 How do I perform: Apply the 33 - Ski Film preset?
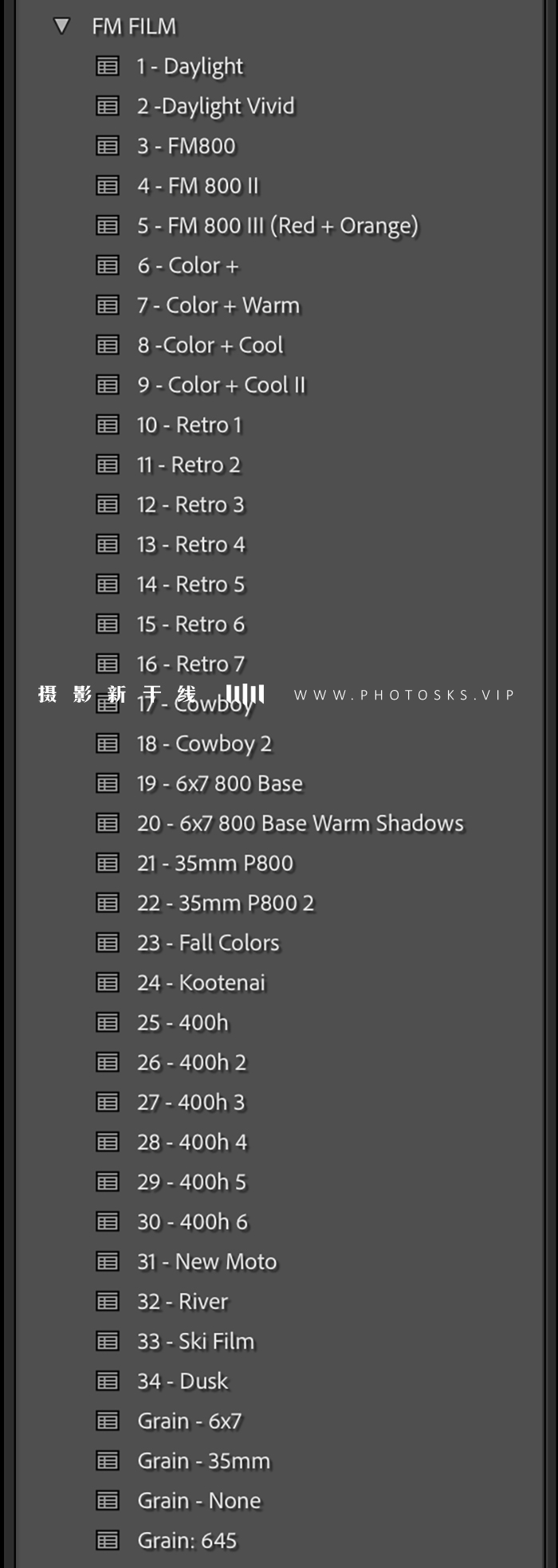[195, 1341]
